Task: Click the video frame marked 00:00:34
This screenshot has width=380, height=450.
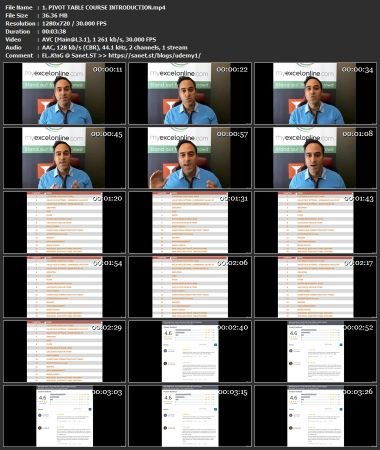Action: [x=316, y=93]
